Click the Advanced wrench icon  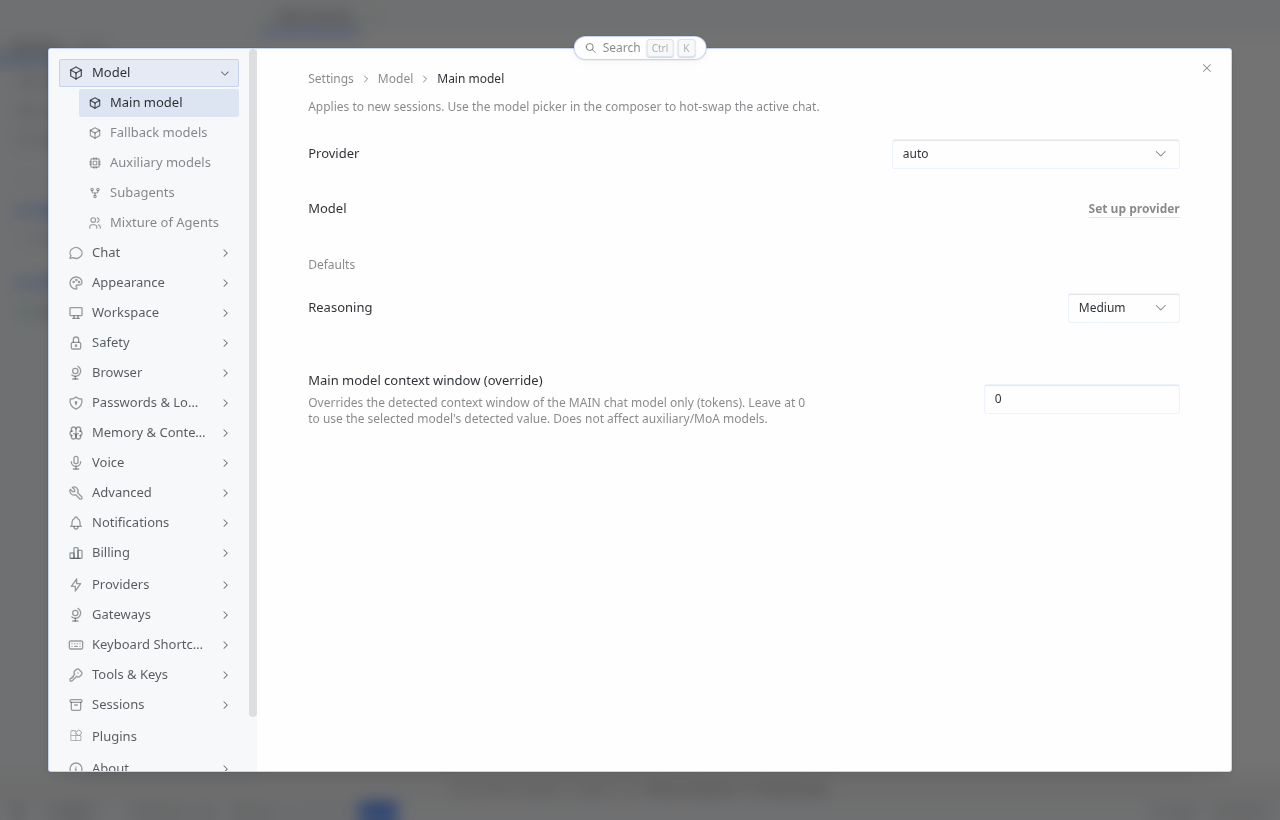[x=76, y=493]
